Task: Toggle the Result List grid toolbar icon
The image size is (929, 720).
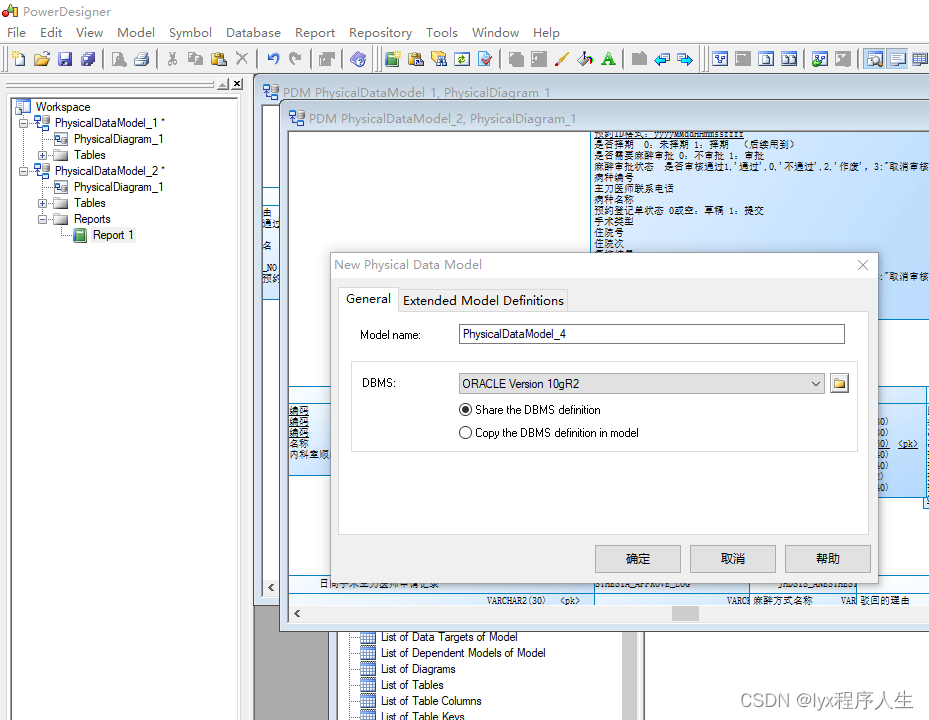Action: point(920,59)
